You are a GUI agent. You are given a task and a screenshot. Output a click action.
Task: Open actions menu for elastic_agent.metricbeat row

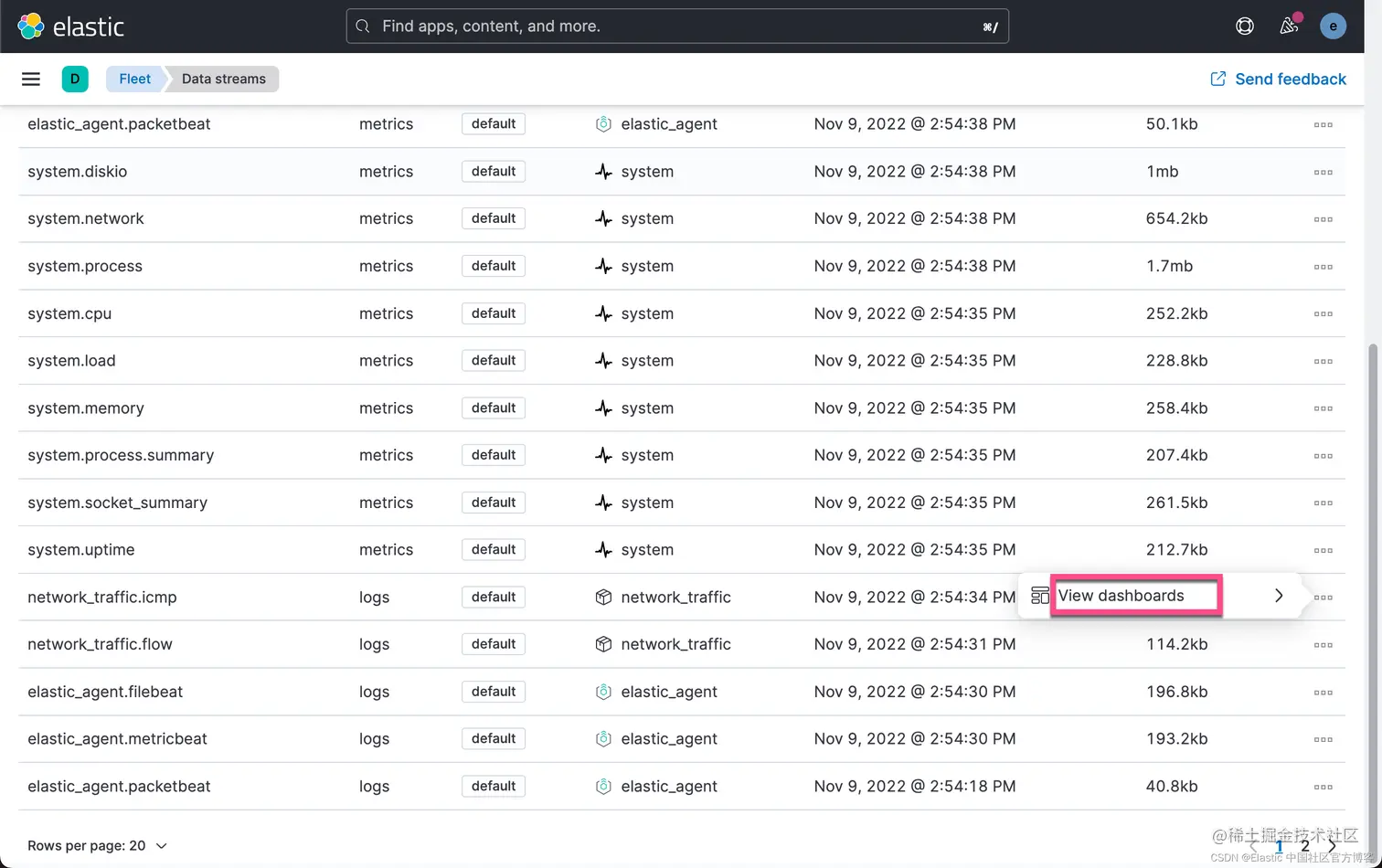coord(1323,740)
